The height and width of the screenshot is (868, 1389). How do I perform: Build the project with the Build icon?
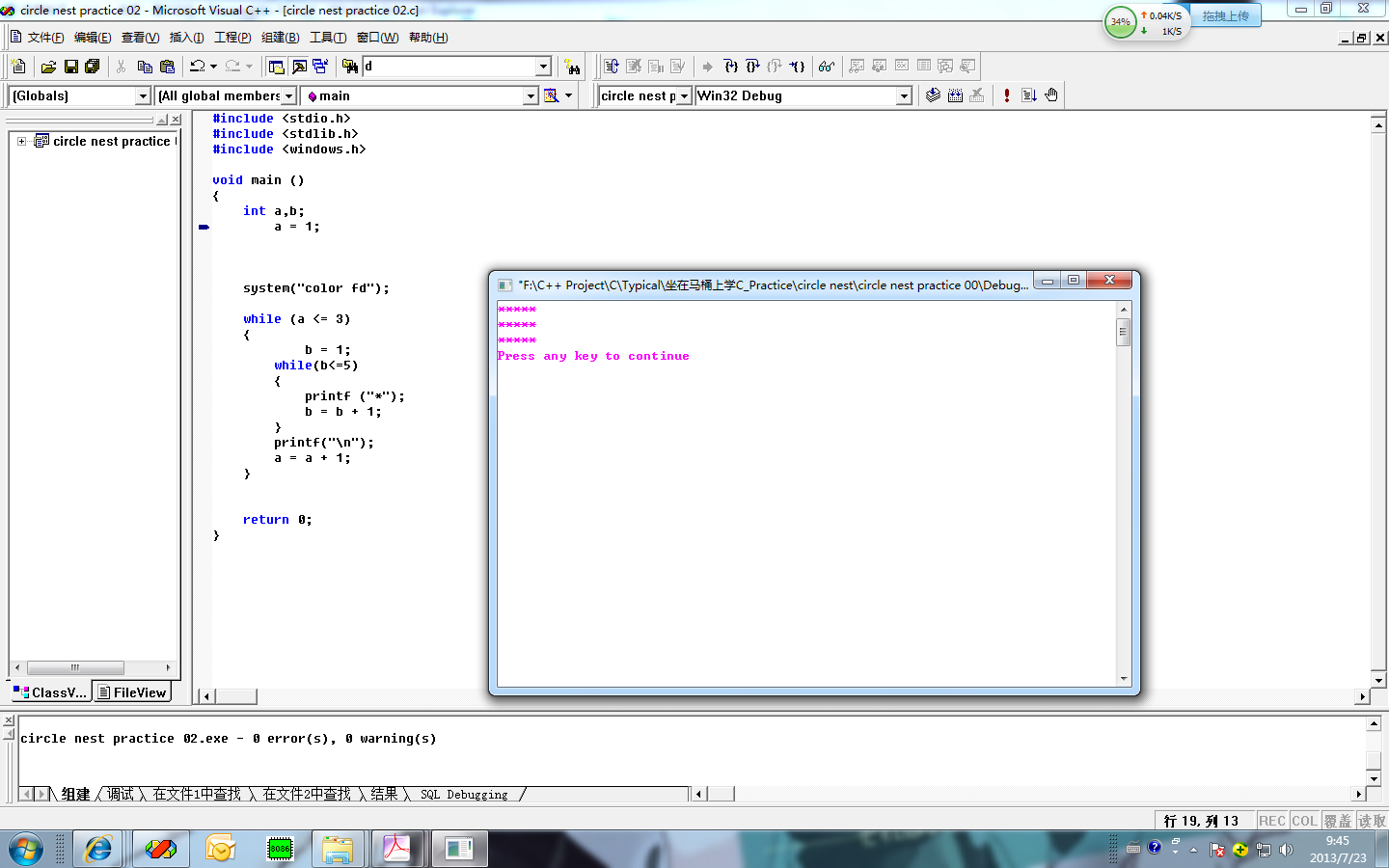click(x=955, y=95)
